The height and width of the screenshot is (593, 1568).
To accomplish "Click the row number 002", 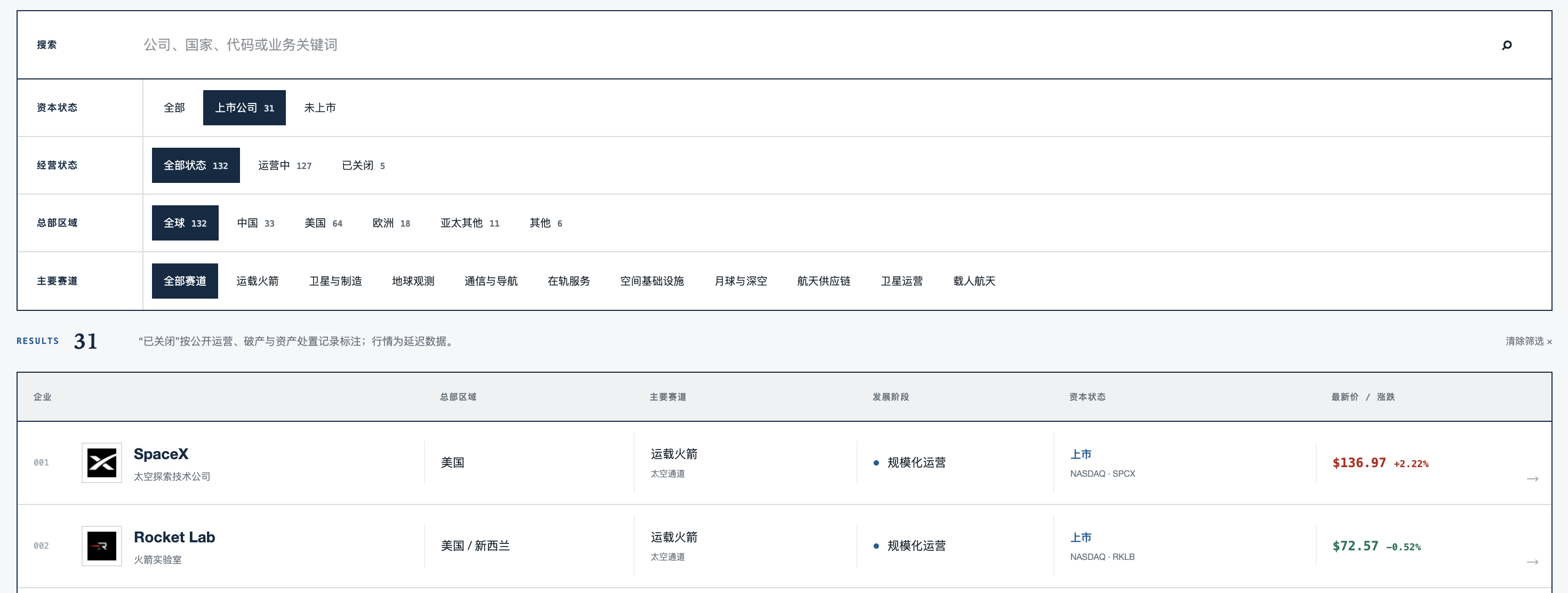I will pyautogui.click(x=42, y=546).
